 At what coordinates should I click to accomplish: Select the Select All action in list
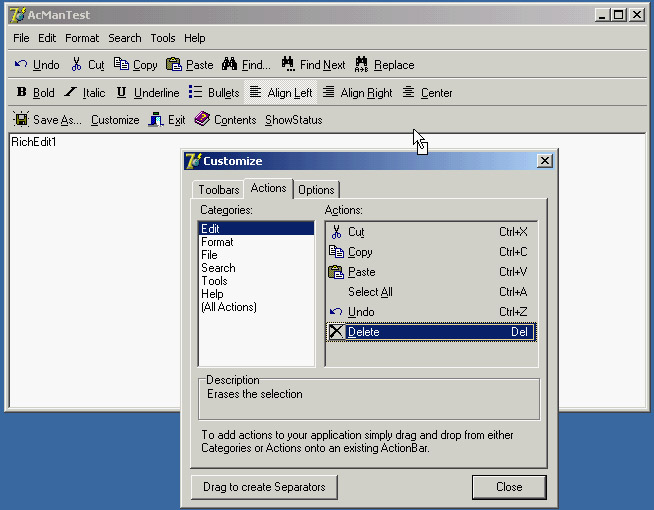click(370, 292)
